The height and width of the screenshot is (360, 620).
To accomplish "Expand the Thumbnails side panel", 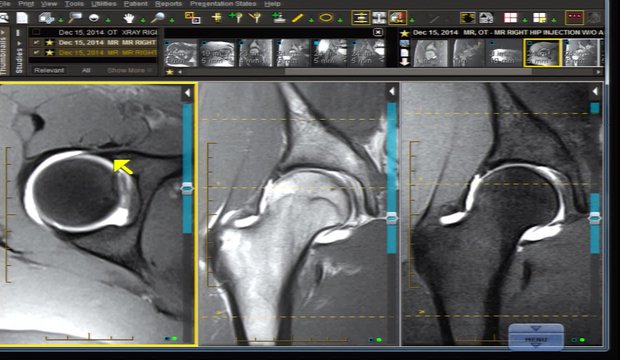I will (4, 51).
